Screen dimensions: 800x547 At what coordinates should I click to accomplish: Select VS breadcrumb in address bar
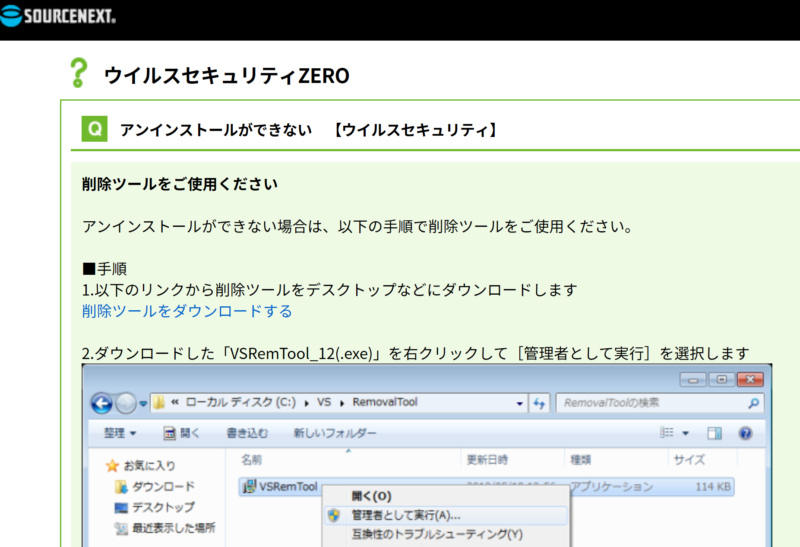coord(324,402)
